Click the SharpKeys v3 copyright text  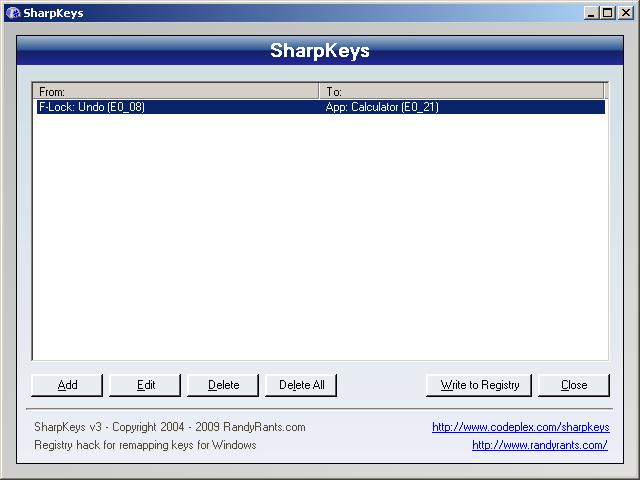[170, 427]
